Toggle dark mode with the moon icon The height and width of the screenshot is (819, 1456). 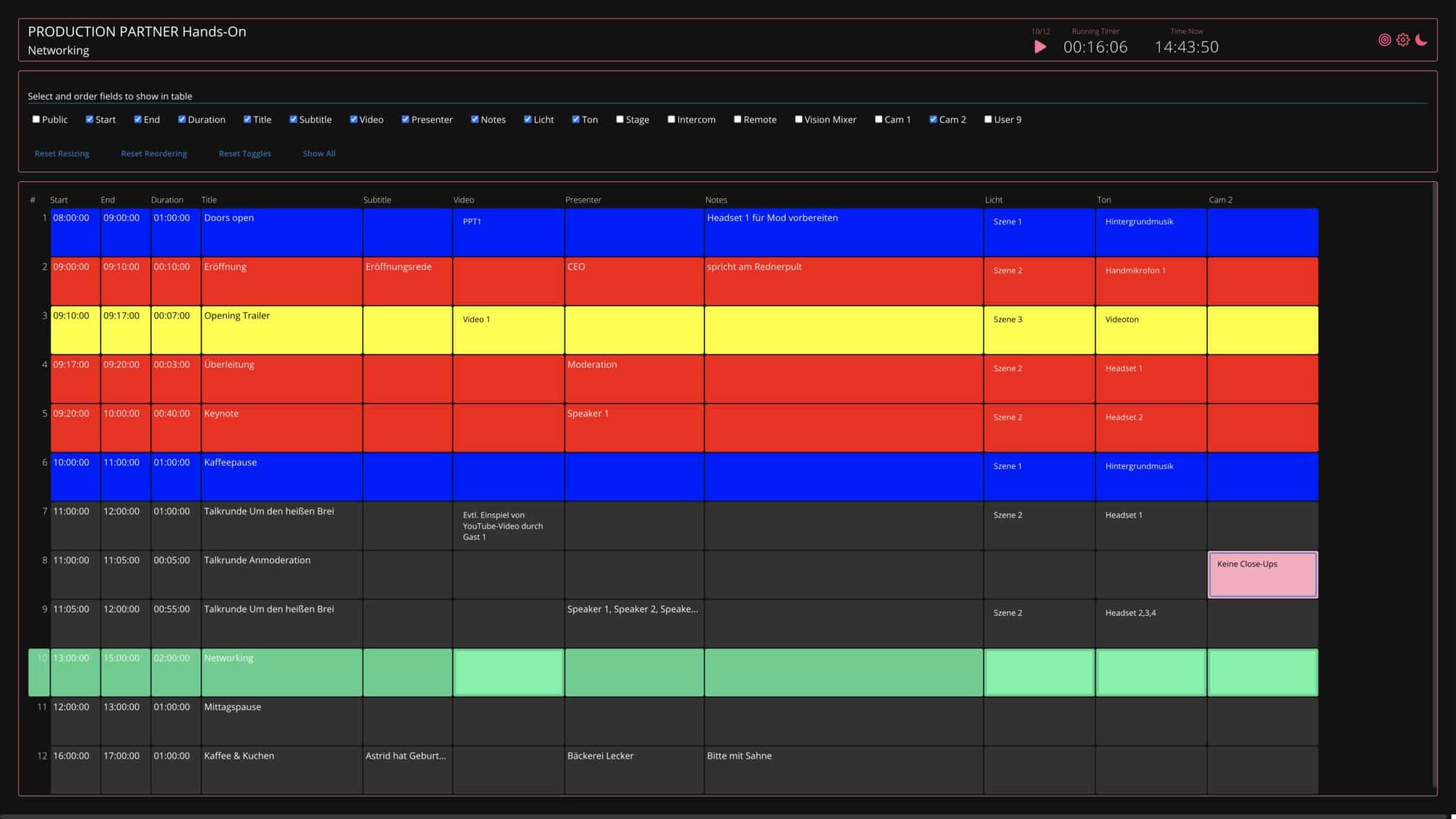coord(1421,40)
